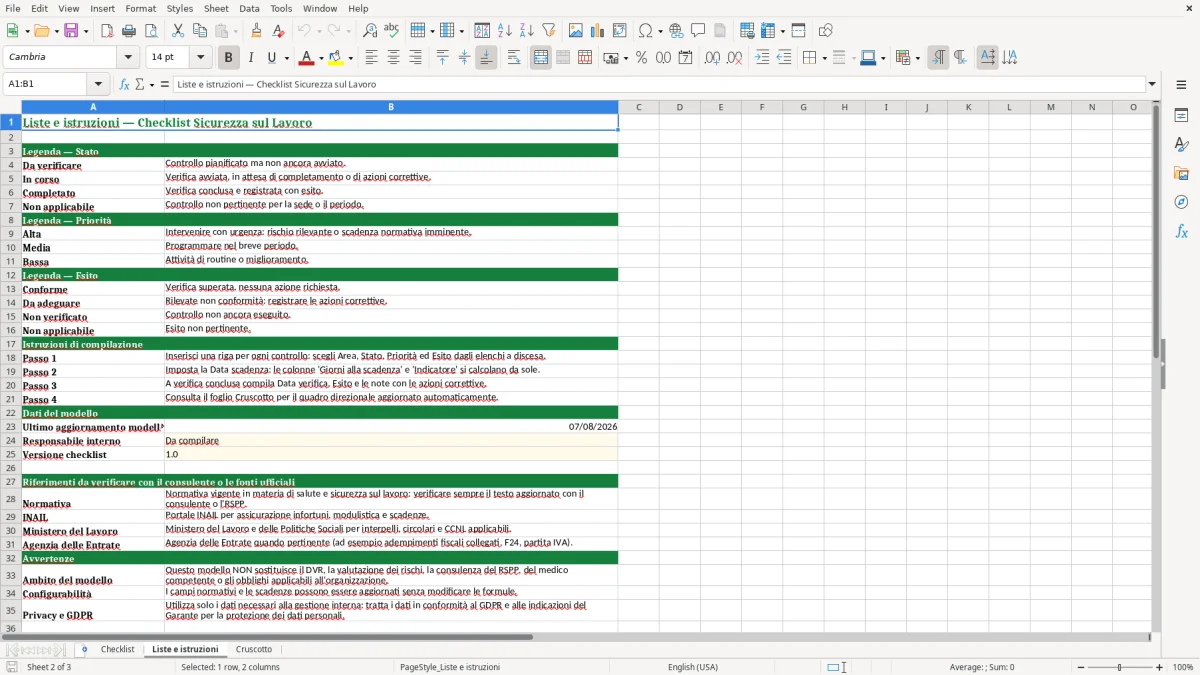Screen dimensions: 1200x675
Task: Open the Function Wizard fx icon
Action: point(124,85)
